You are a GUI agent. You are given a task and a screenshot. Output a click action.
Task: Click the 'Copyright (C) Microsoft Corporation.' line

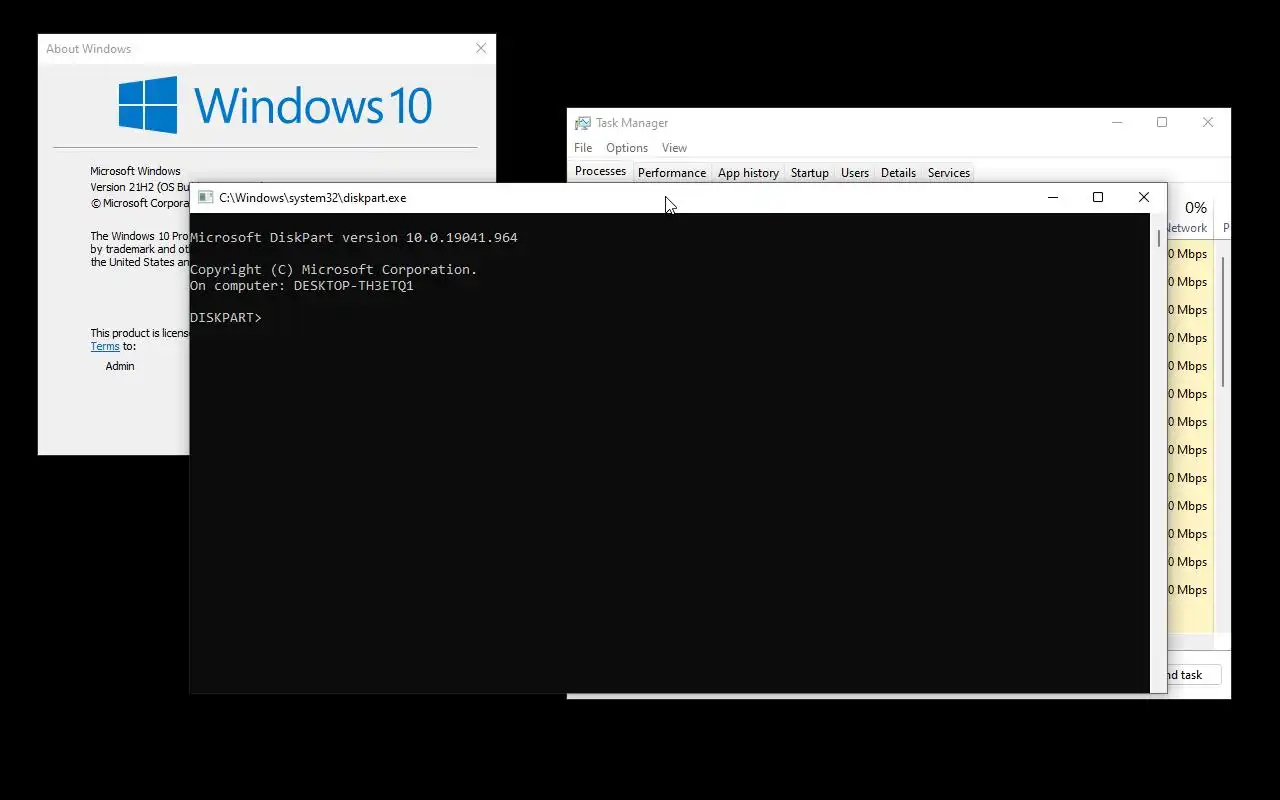[x=334, y=270]
